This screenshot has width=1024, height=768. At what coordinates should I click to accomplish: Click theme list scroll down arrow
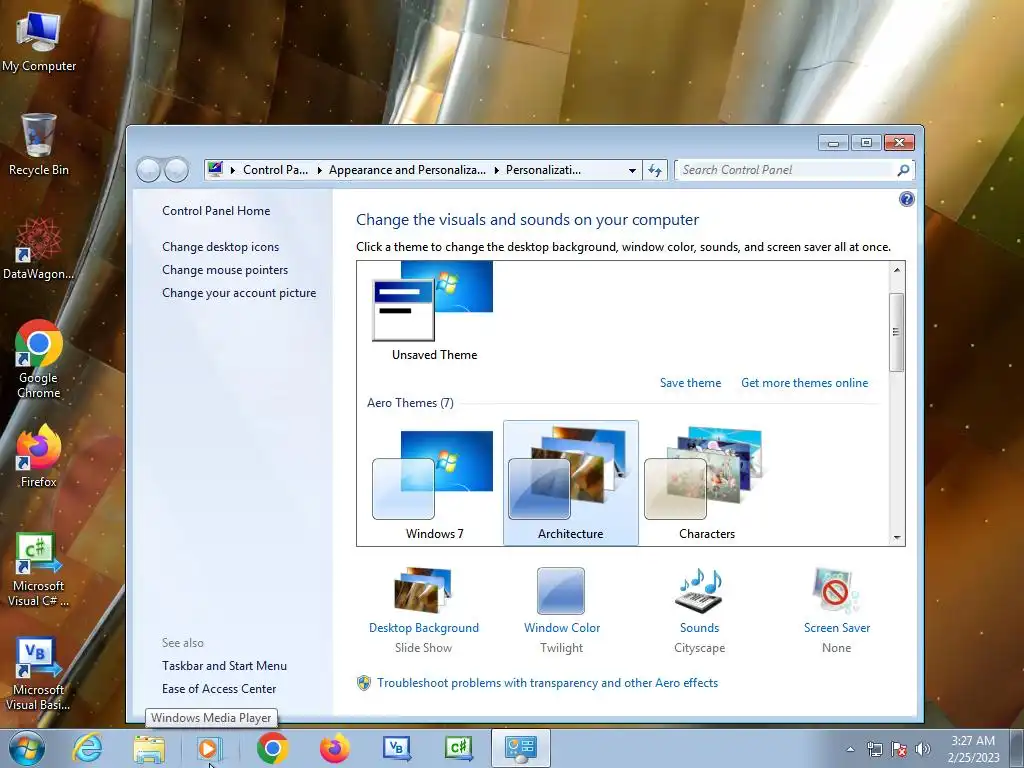tap(897, 537)
